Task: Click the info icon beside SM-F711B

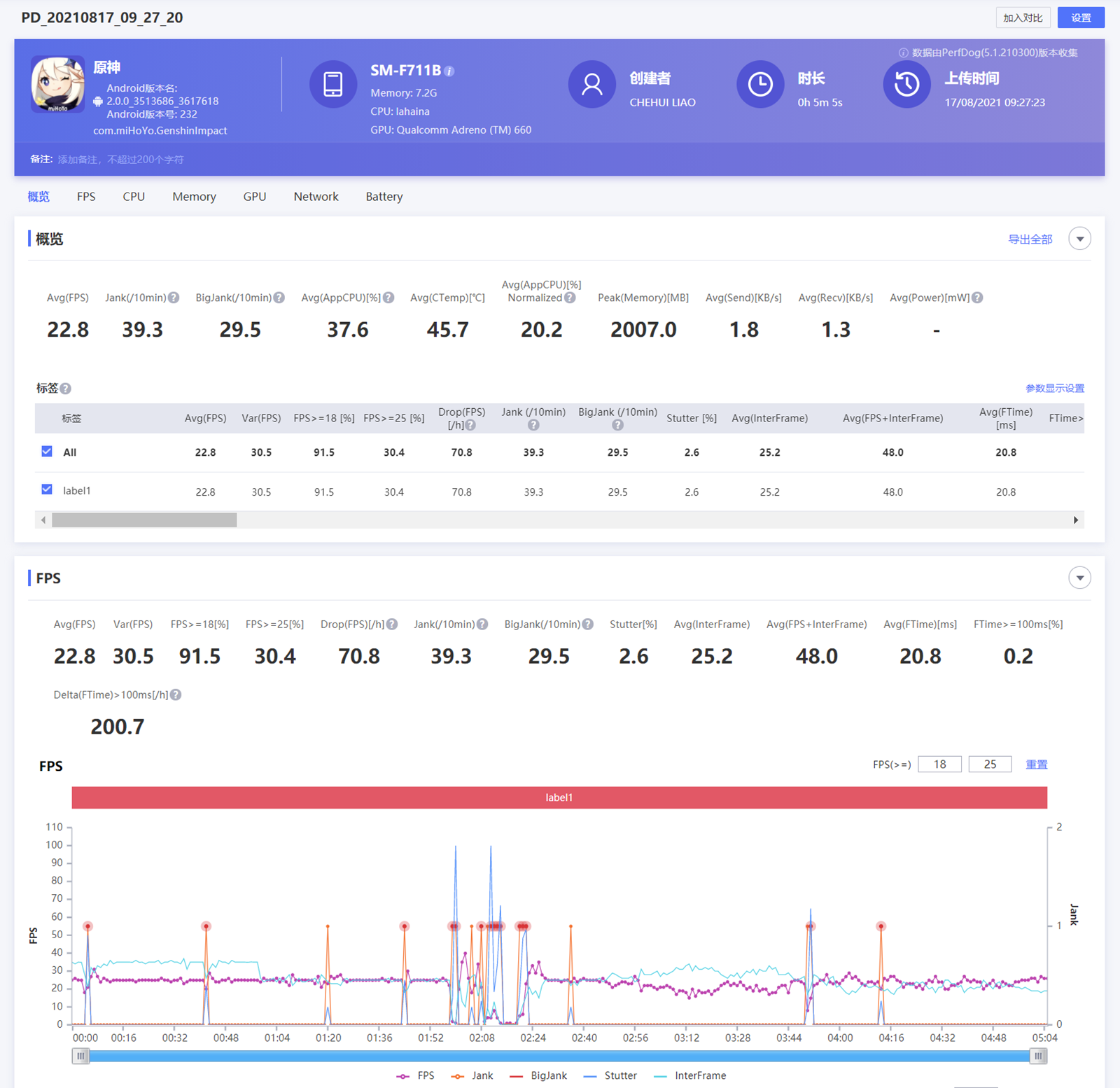Action: 449,71
